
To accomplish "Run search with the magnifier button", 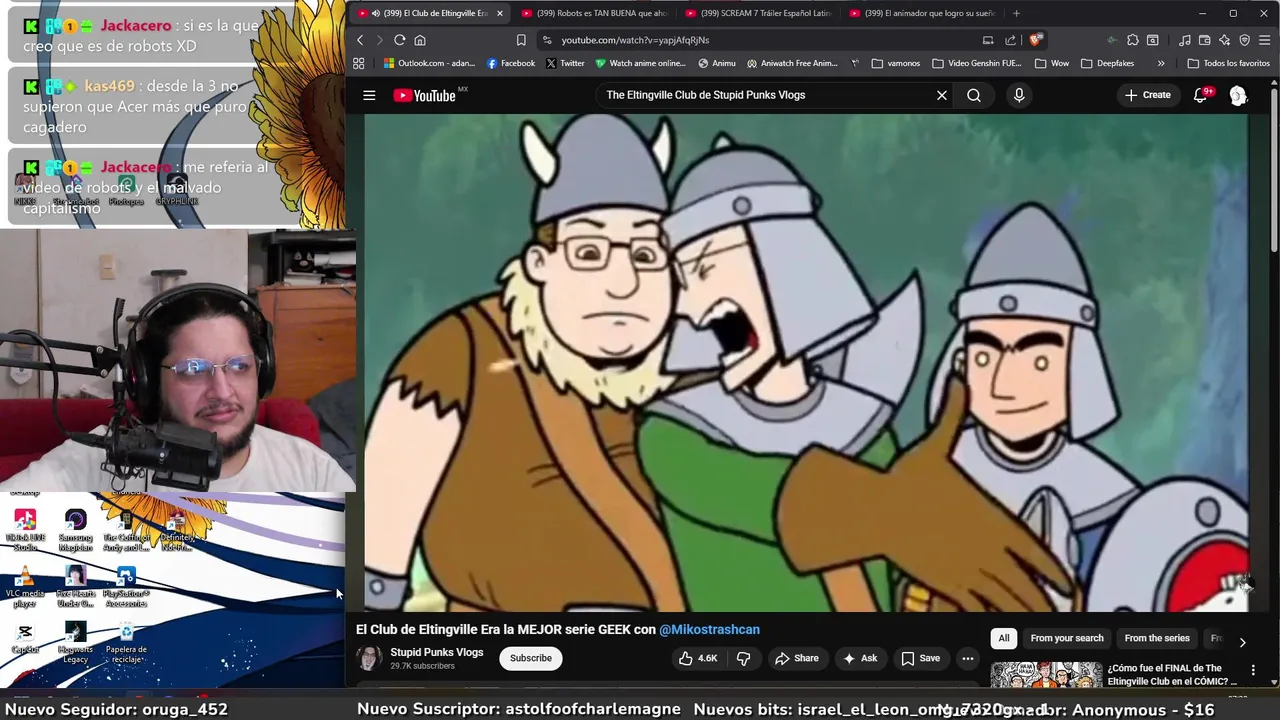I will coord(974,95).
